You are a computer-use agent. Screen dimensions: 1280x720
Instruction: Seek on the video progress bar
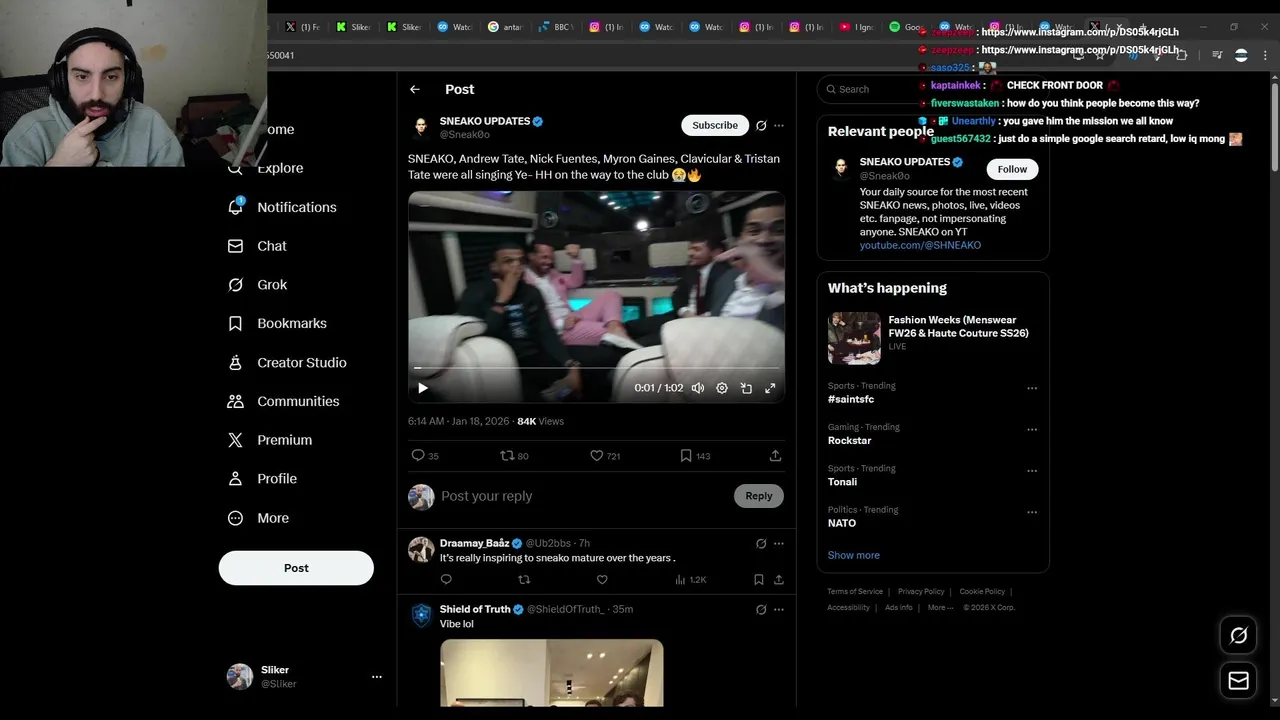(596, 368)
